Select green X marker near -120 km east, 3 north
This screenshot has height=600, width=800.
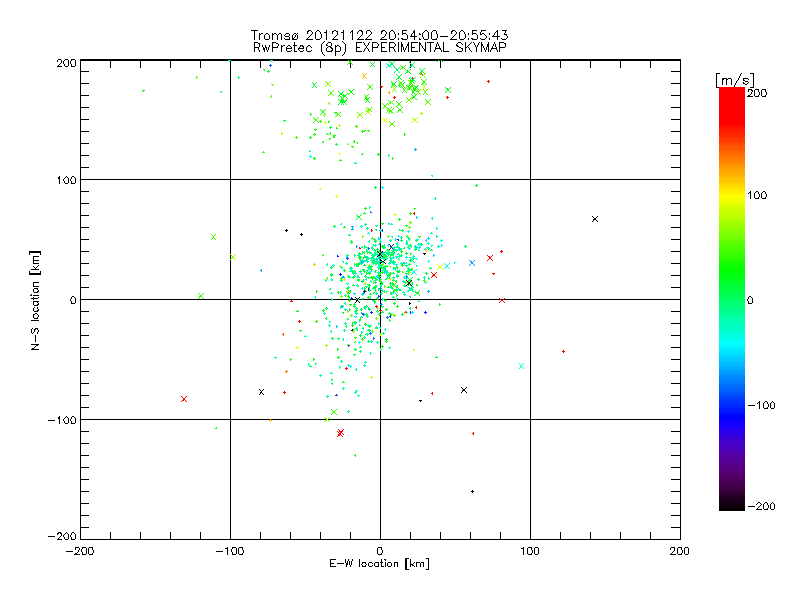point(201,296)
